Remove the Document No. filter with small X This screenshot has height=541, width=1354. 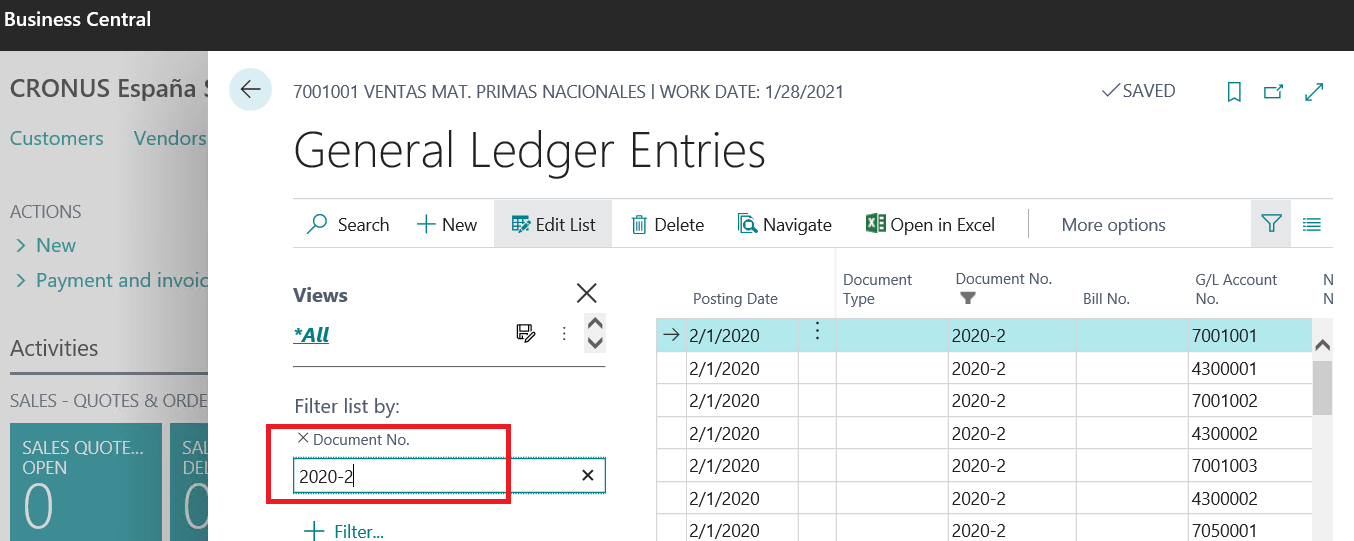[x=303, y=438]
